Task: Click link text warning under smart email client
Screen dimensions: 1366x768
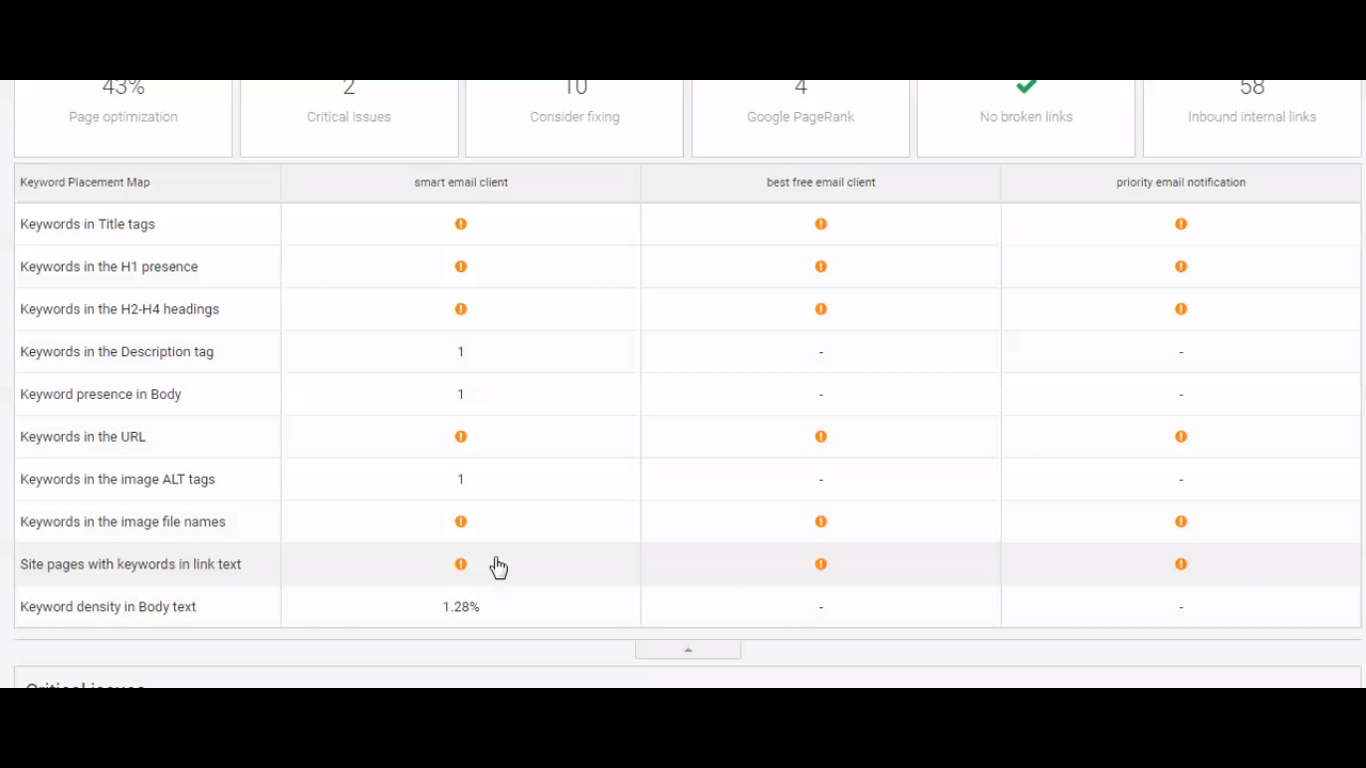Action: click(x=461, y=564)
